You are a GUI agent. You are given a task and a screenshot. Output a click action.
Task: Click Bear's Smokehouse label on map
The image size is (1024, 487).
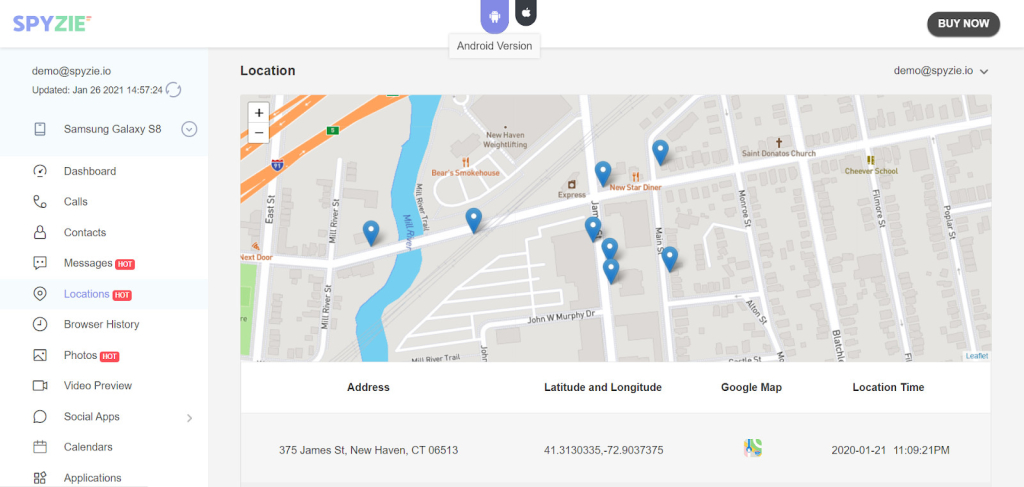click(465, 173)
